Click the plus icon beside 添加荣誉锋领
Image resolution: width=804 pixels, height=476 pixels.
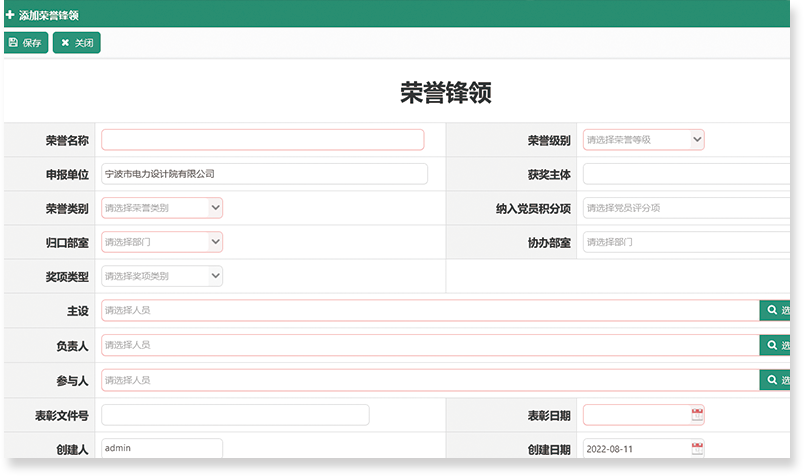[x=10, y=15]
